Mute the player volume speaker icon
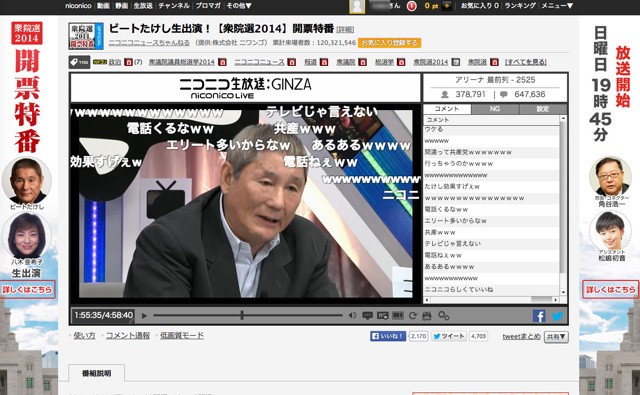This screenshot has width=640, height=395. [x=352, y=315]
